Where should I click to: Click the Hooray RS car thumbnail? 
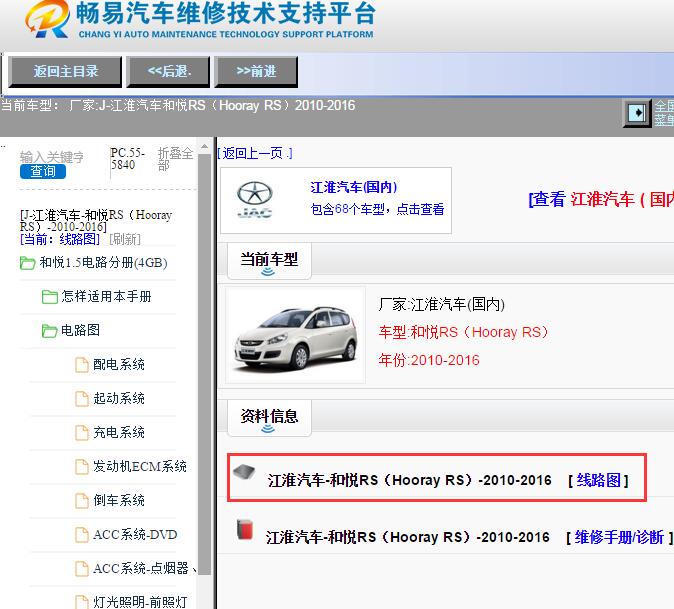pos(295,335)
